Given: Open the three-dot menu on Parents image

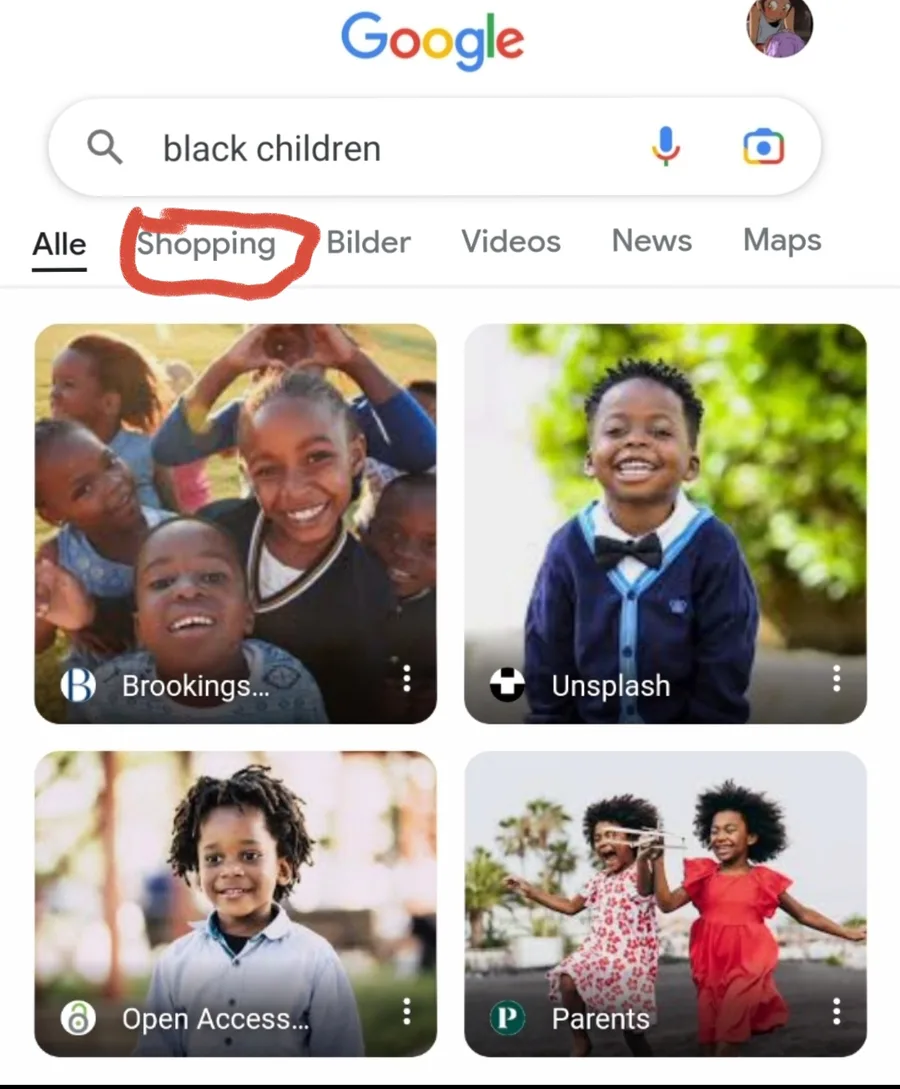Looking at the screenshot, I should click(837, 1011).
